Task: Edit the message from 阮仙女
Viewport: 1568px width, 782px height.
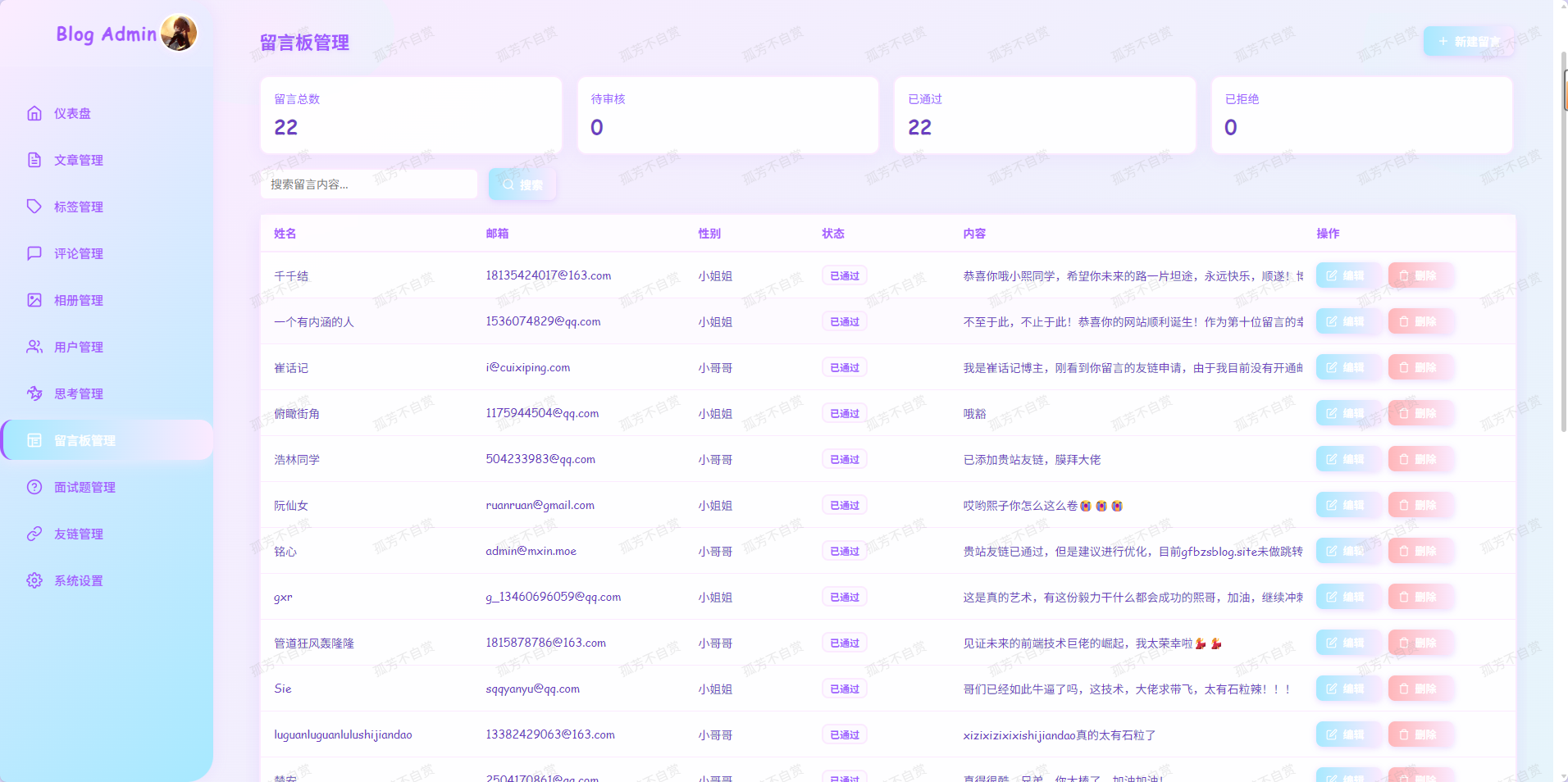Action: coord(1345,505)
